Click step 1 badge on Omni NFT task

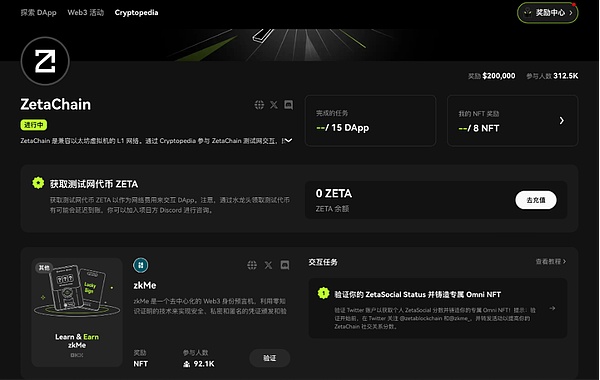tap(323, 294)
